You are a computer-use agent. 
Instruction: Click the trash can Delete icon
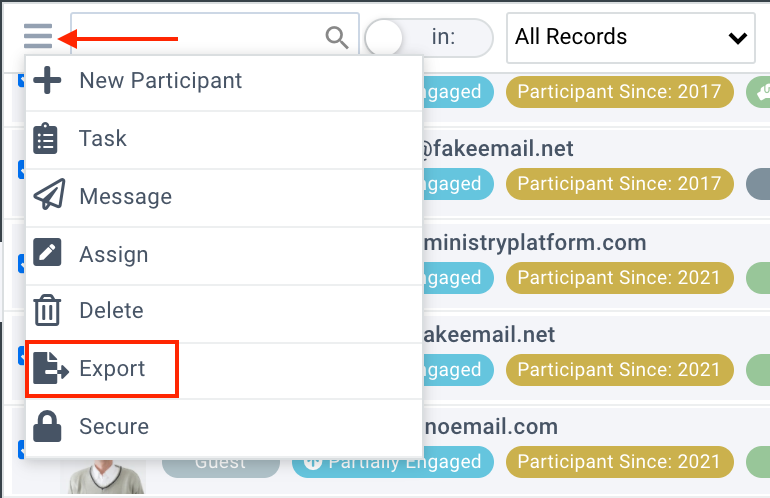[47, 311]
